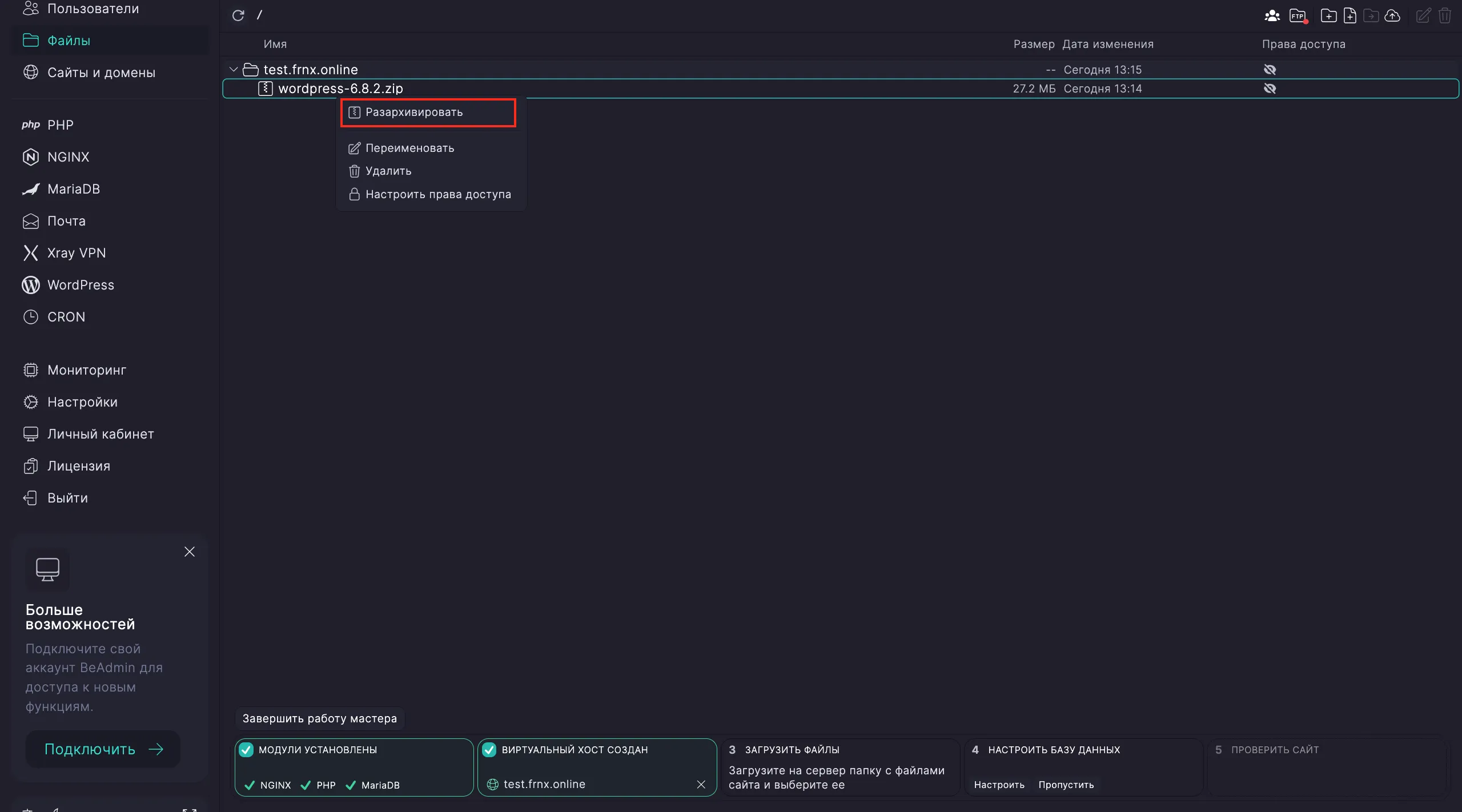The image size is (1462, 812).
Task: Refresh the file list
Action: pyautogui.click(x=239, y=15)
